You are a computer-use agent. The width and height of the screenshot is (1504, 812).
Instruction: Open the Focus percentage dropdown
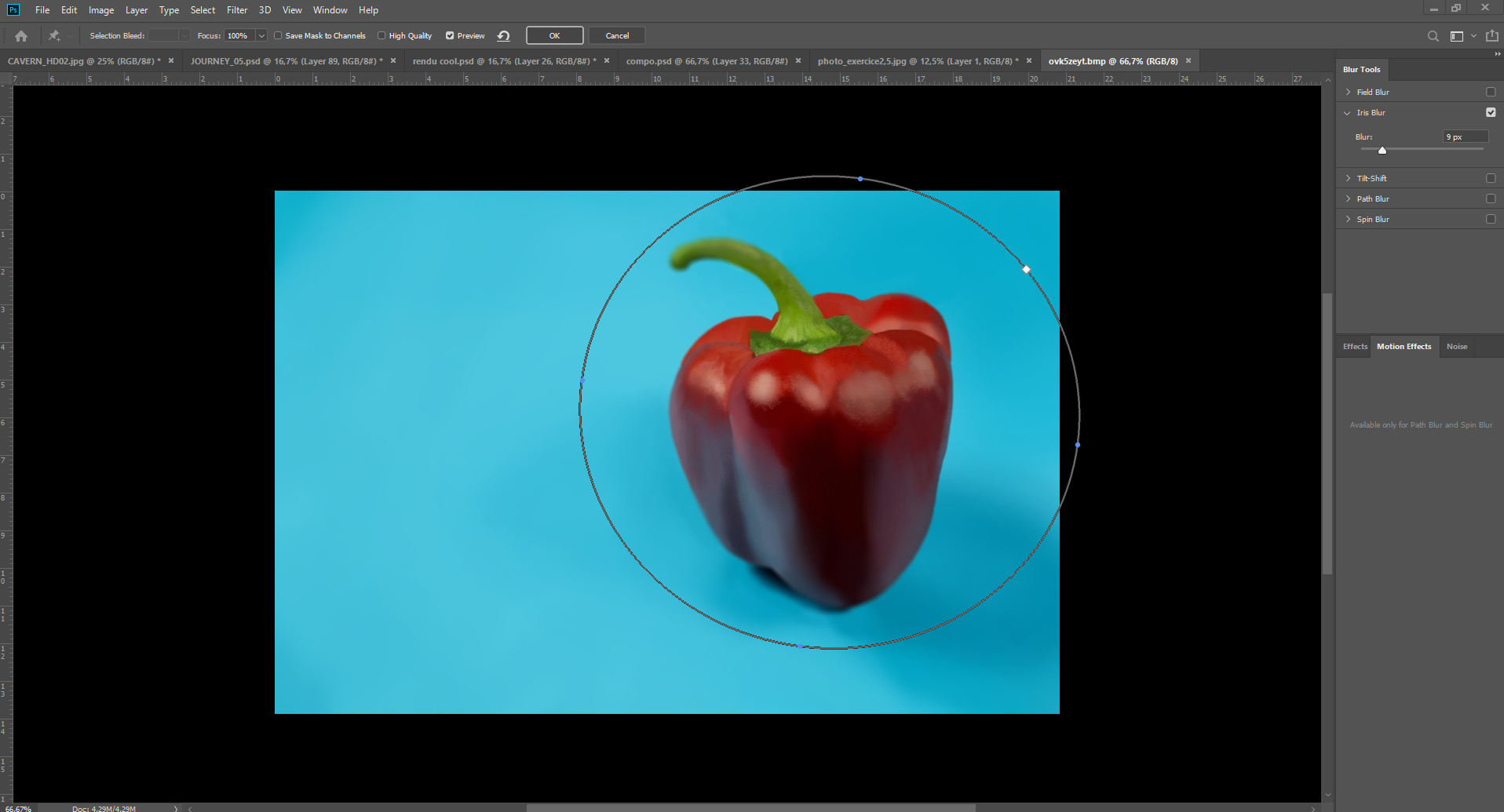(261, 36)
